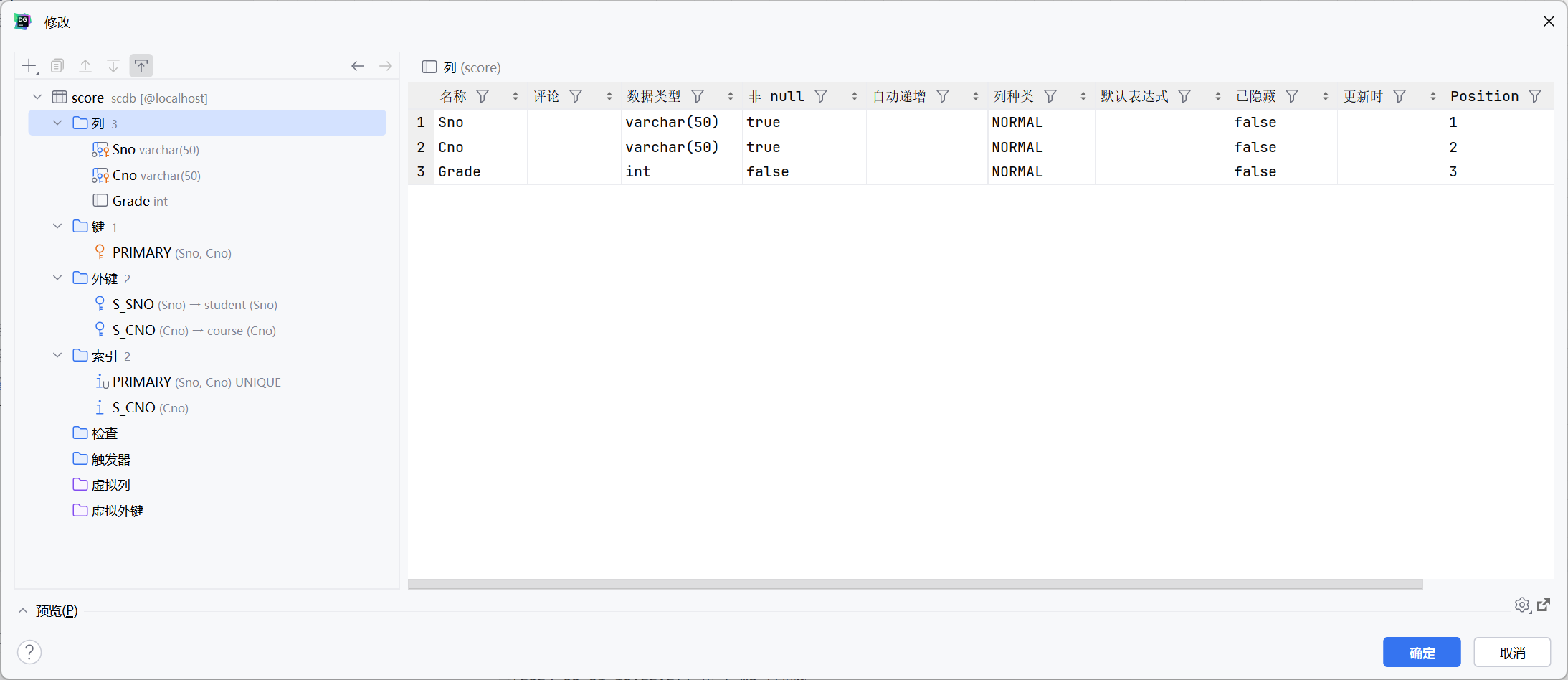The image size is (1568, 680).
Task: Click the 列 folder icon
Action: click(x=80, y=123)
